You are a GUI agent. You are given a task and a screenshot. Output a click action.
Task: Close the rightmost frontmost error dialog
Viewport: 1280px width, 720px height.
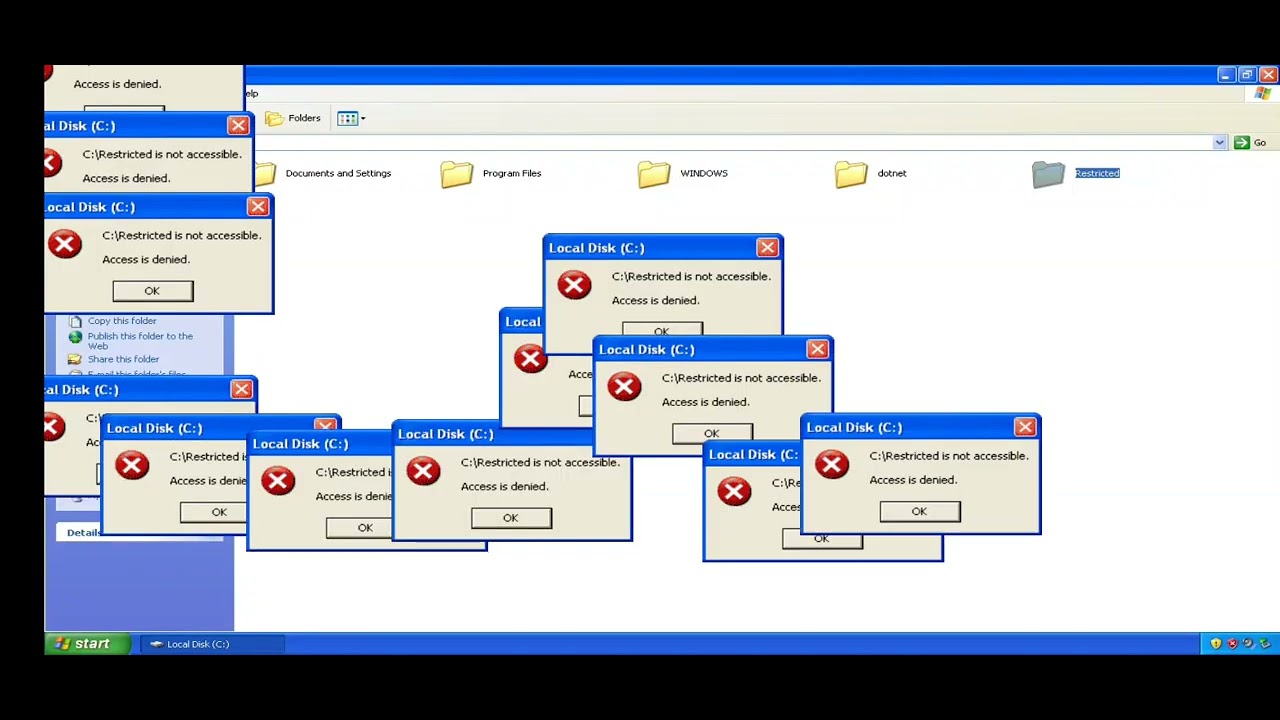1025,428
